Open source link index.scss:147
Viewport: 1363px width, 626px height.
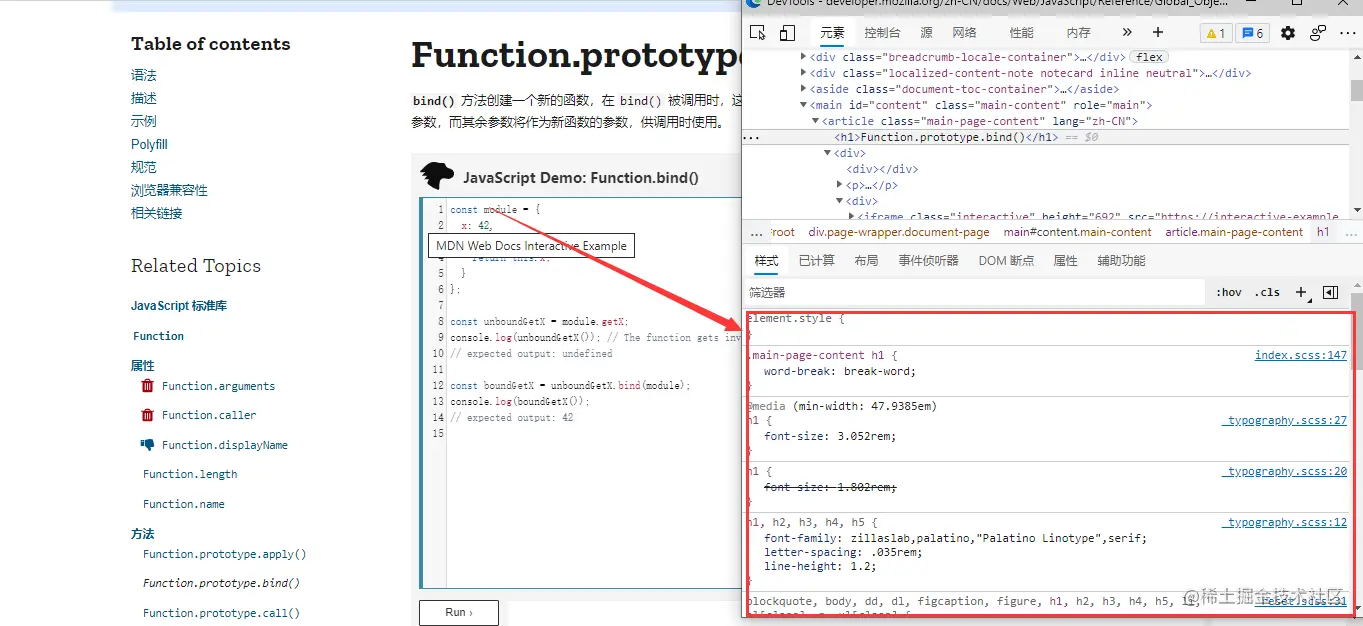pyautogui.click(x=1301, y=355)
